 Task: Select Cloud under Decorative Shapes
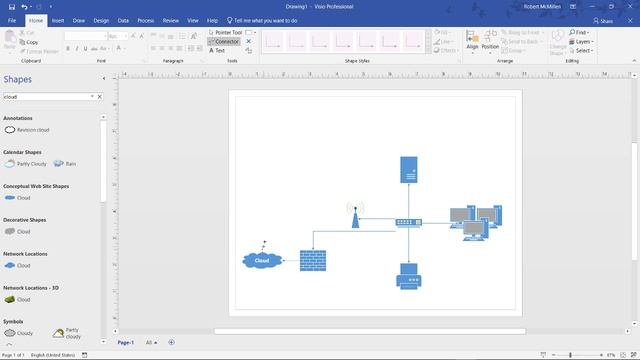tap(18, 231)
